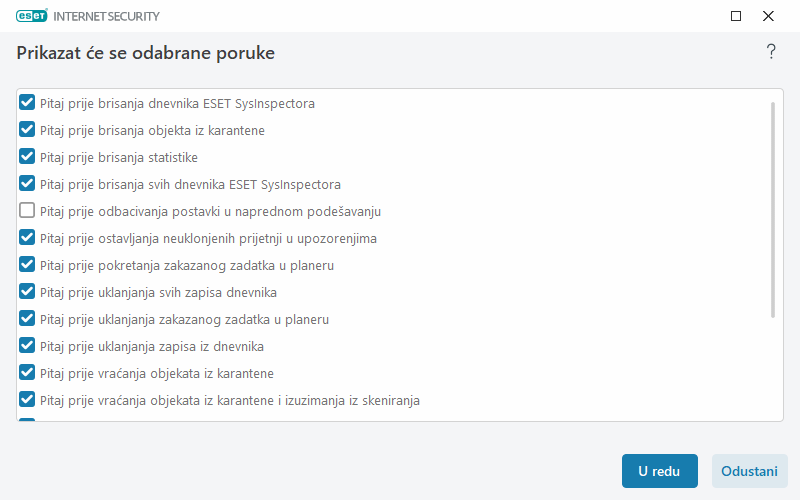Uncheck 'Pitaj prije brisanja objekta iz karantene'

pyautogui.click(x=28, y=130)
